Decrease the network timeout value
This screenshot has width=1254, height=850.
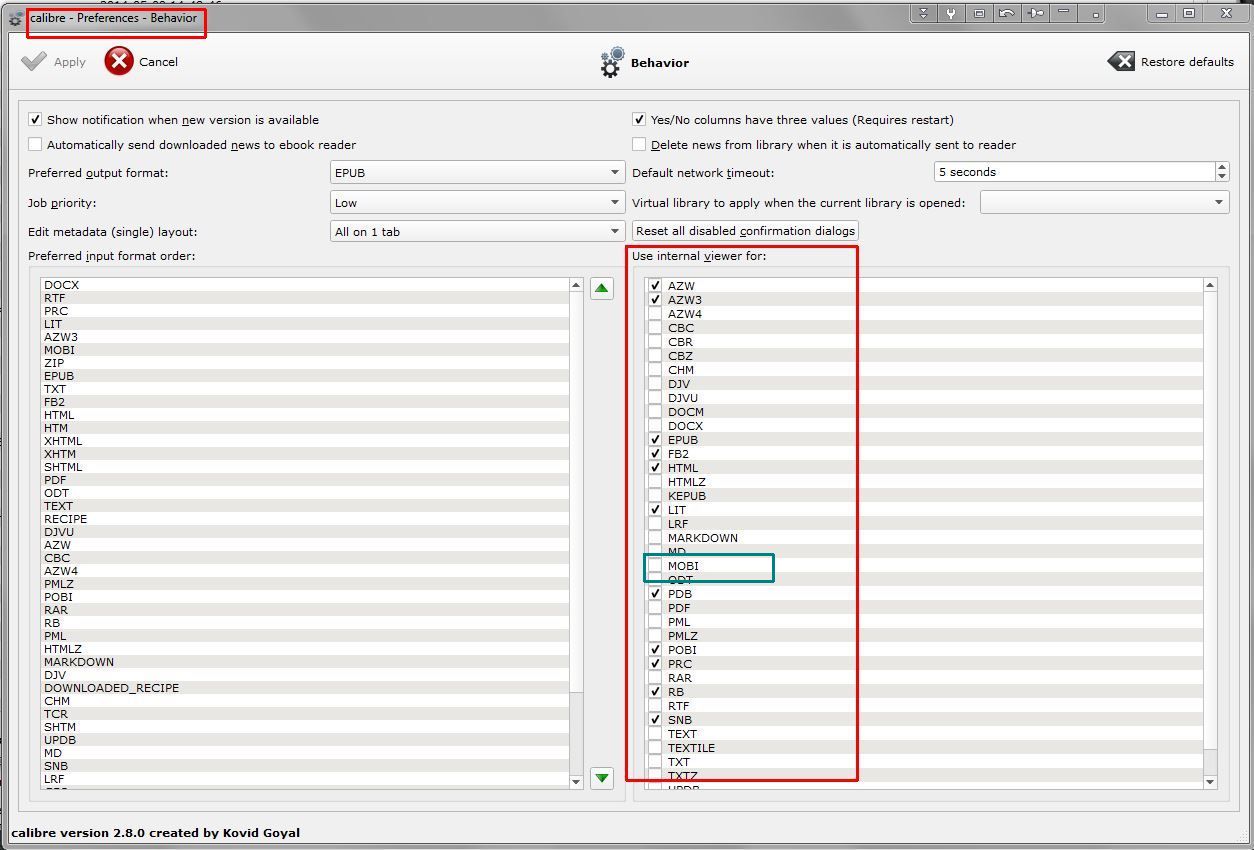[x=1222, y=177]
